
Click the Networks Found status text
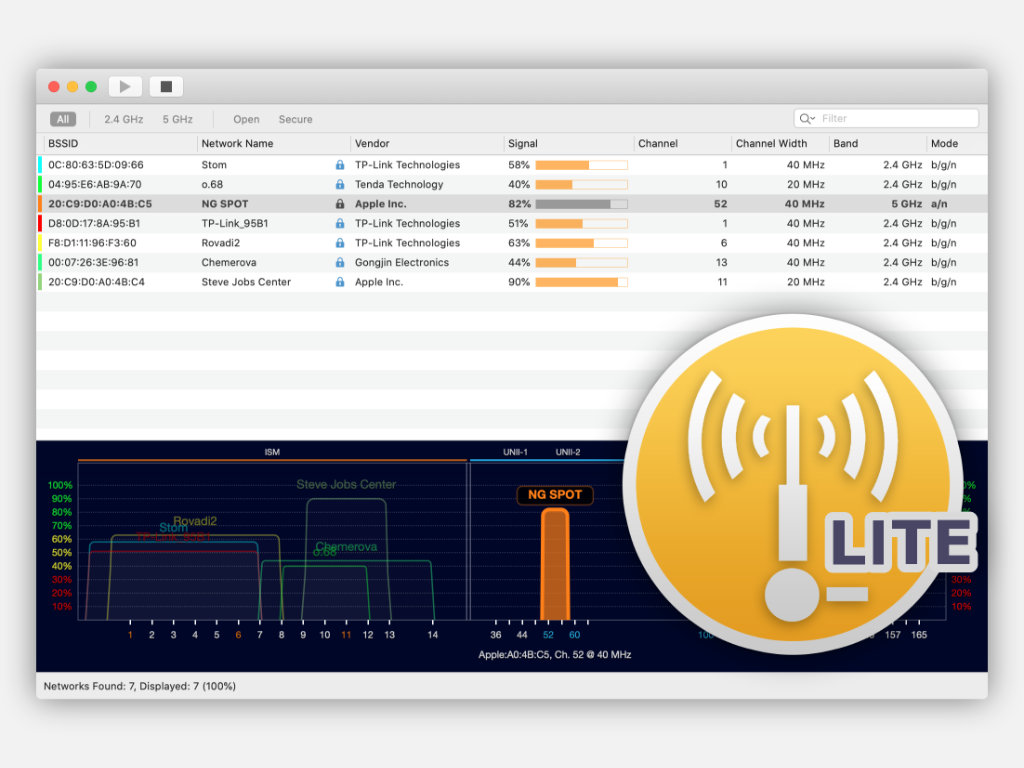click(139, 686)
